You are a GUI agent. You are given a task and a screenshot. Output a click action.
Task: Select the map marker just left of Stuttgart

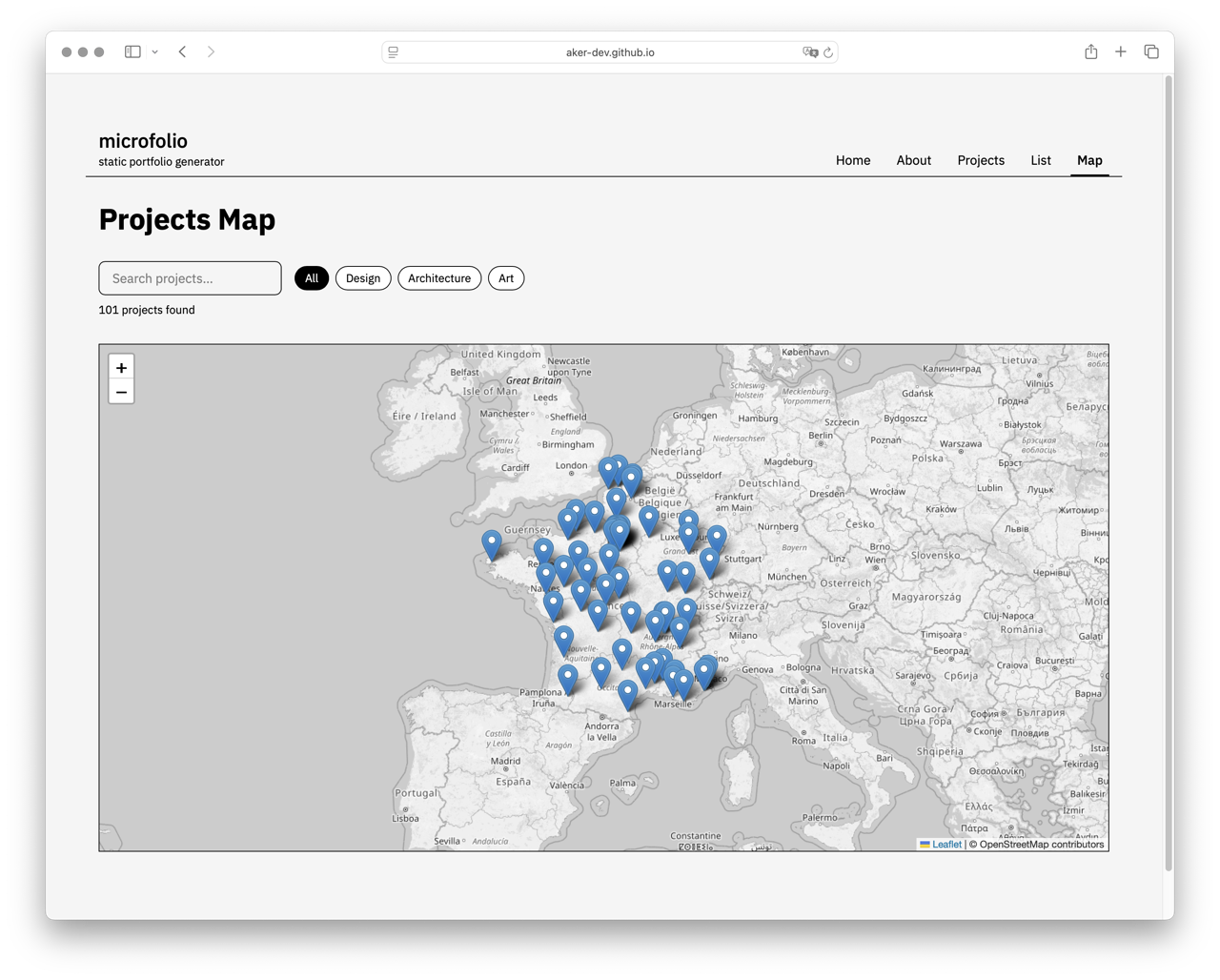(x=709, y=563)
